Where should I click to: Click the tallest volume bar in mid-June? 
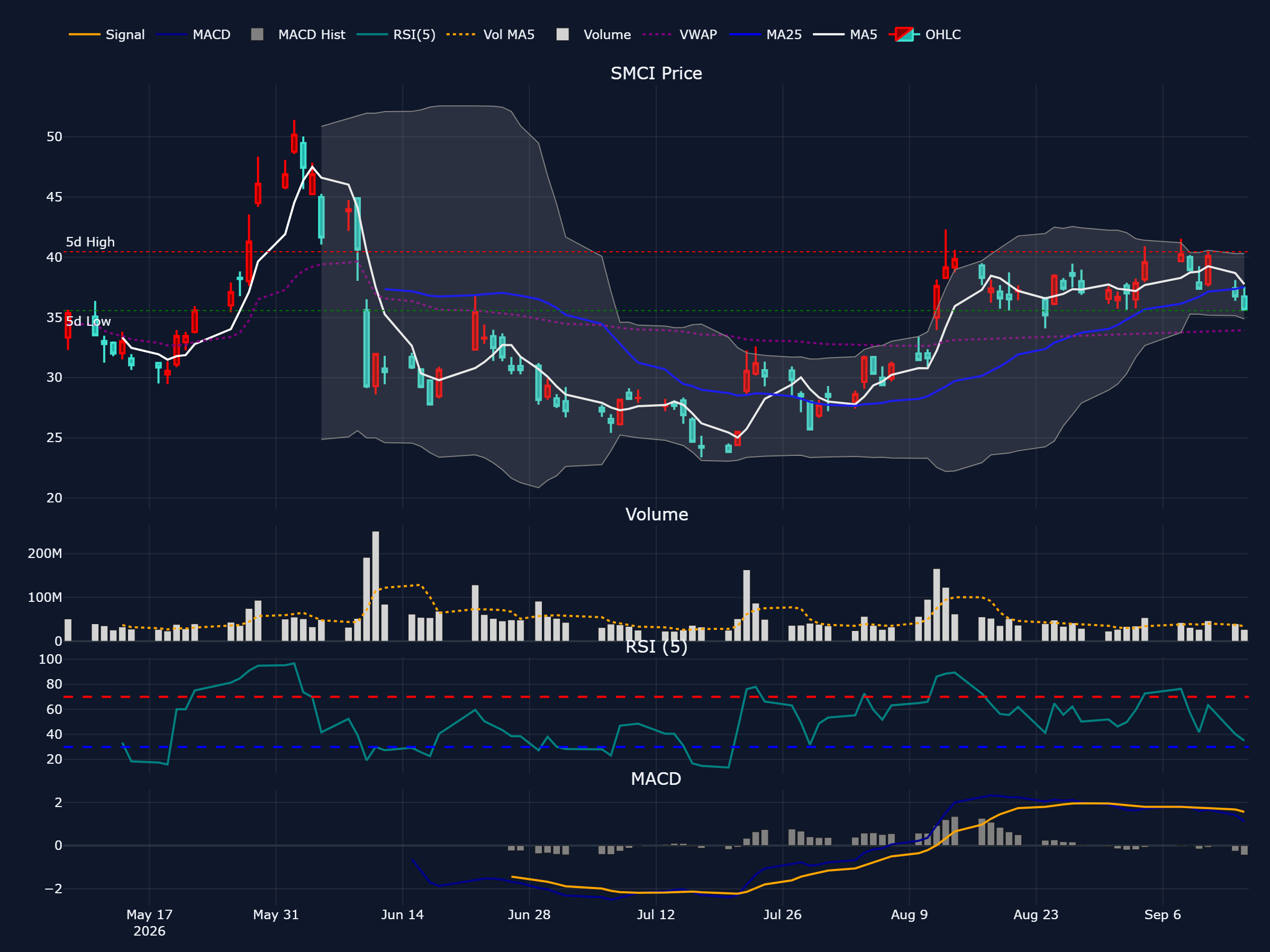click(376, 586)
